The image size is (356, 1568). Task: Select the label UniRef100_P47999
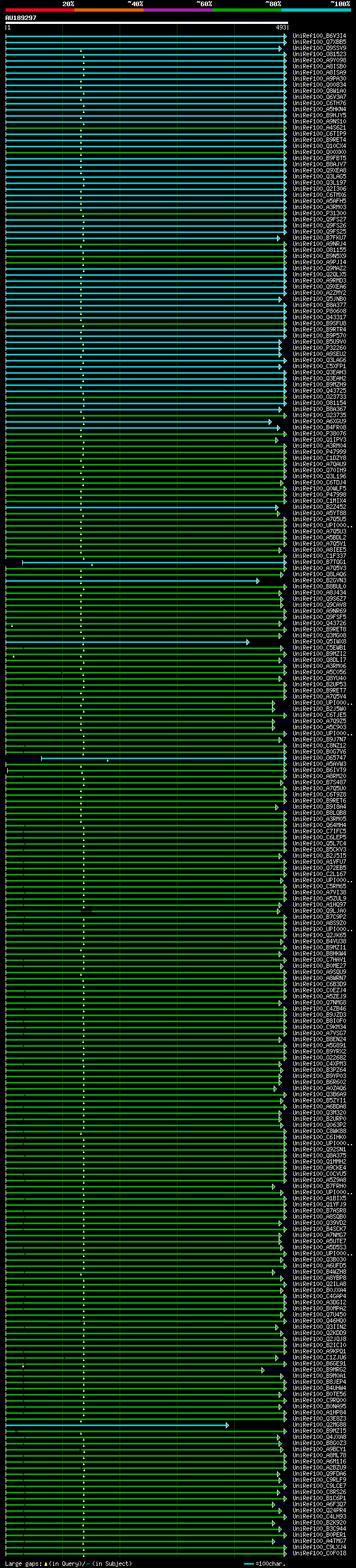point(319,452)
